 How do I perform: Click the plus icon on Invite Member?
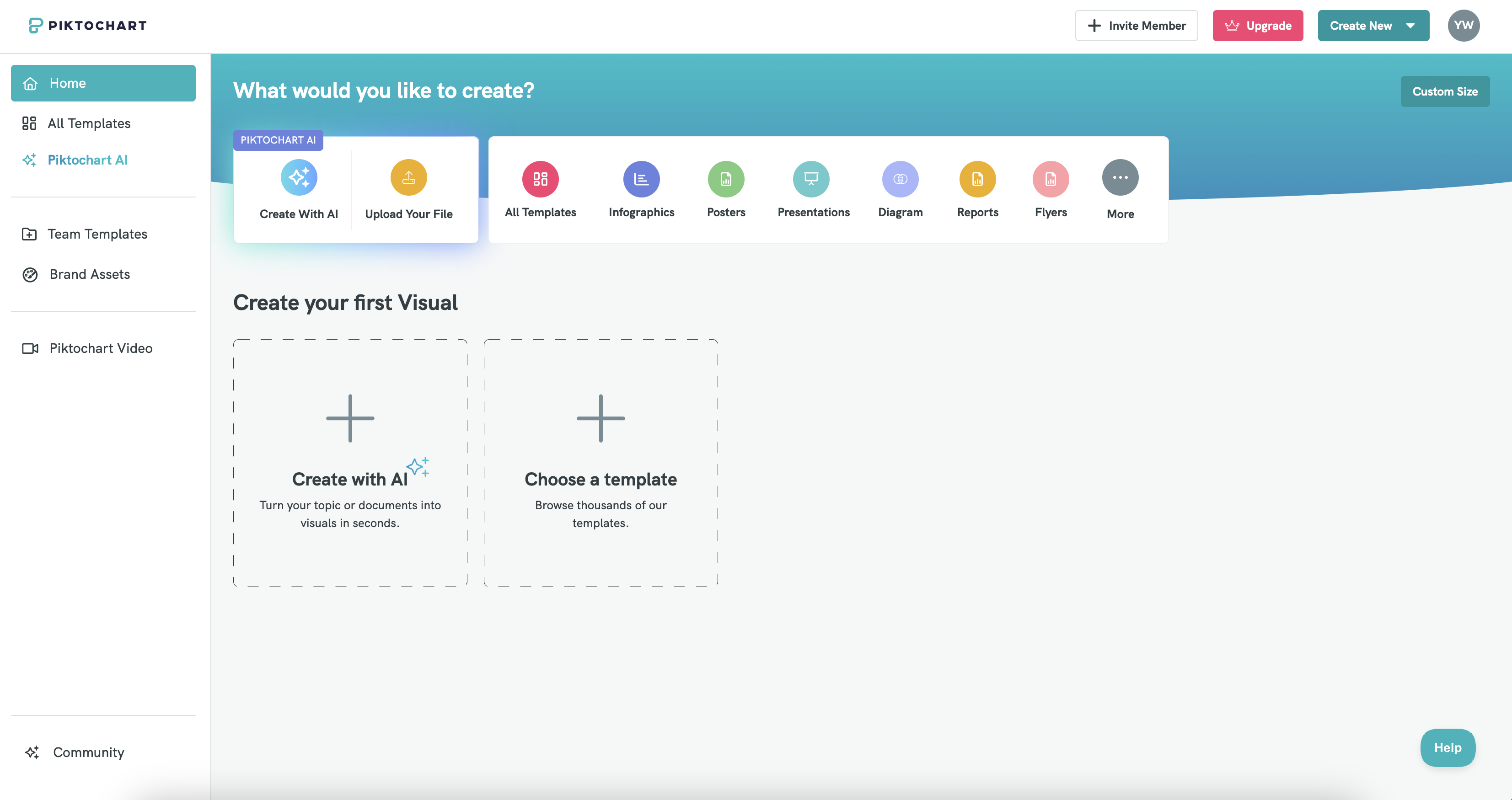[1094, 26]
